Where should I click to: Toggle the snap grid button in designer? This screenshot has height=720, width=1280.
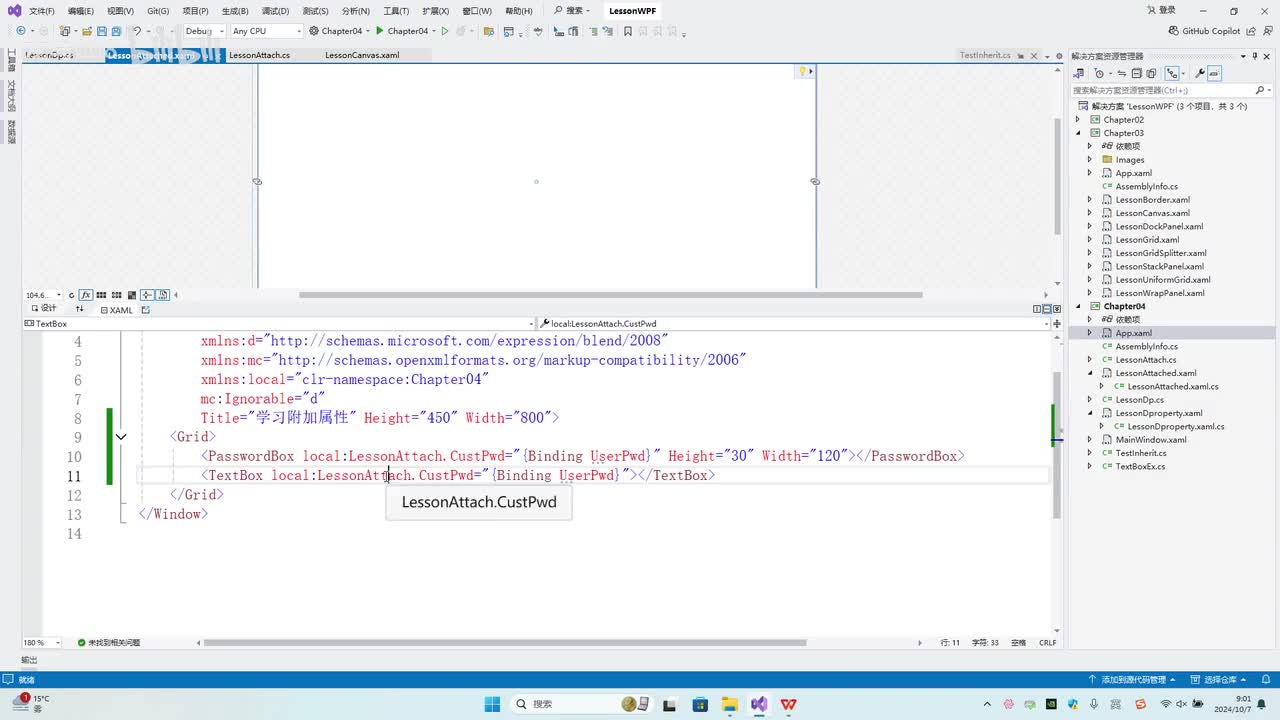101,295
